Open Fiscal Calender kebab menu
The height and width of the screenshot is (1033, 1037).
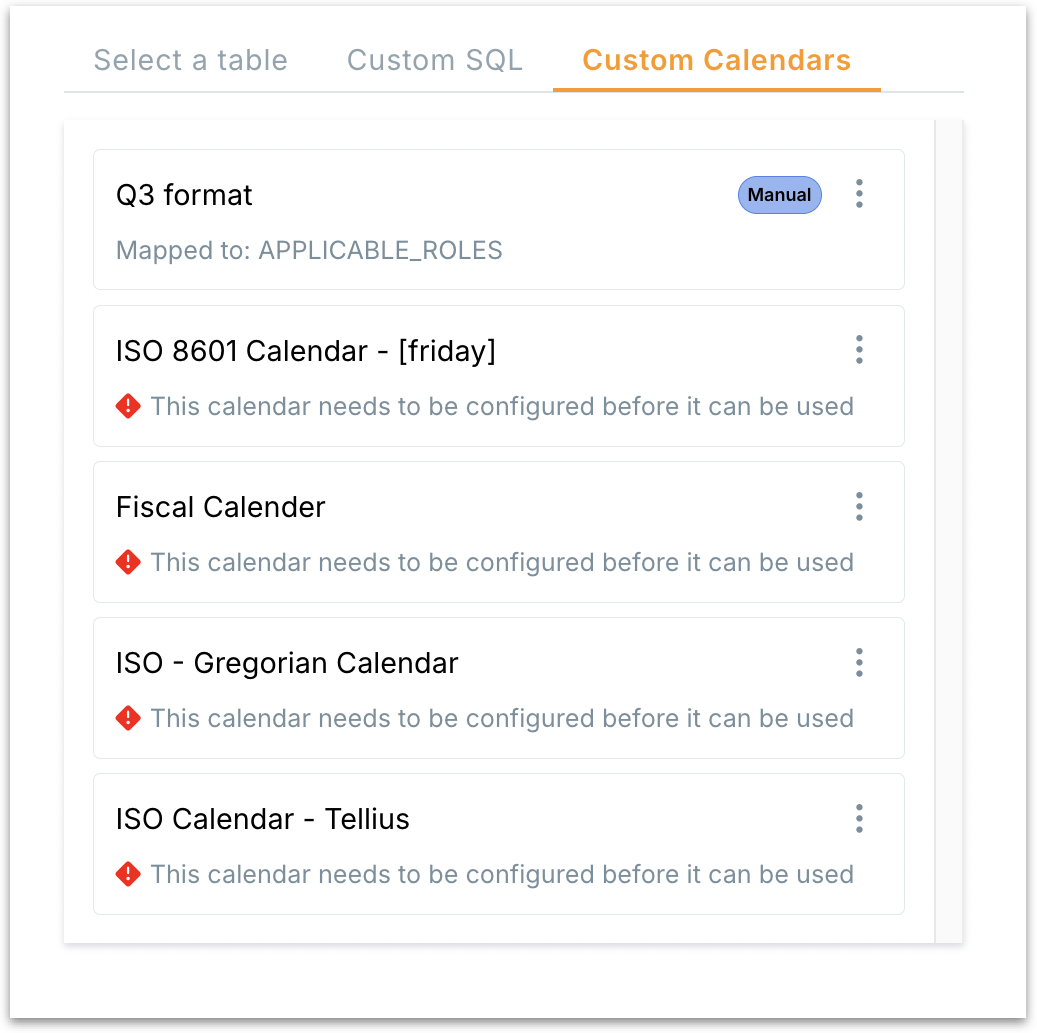pyautogui.click(x=859, y=506)
